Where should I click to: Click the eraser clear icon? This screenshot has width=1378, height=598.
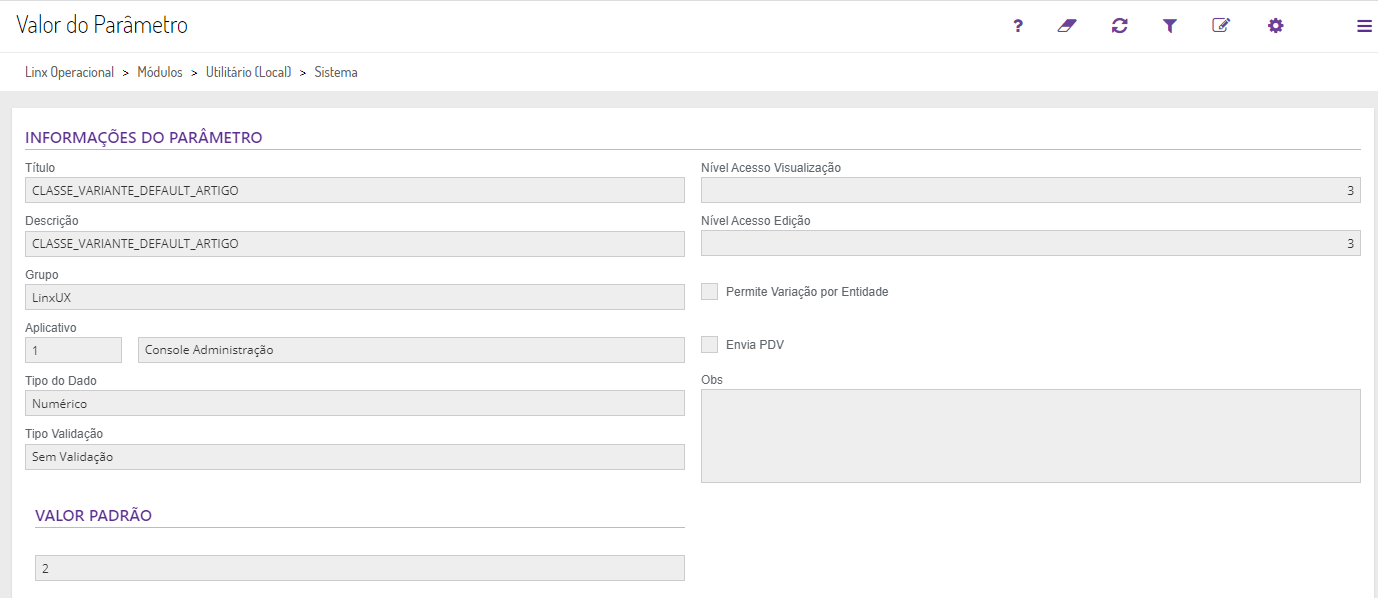(1067, 26)
